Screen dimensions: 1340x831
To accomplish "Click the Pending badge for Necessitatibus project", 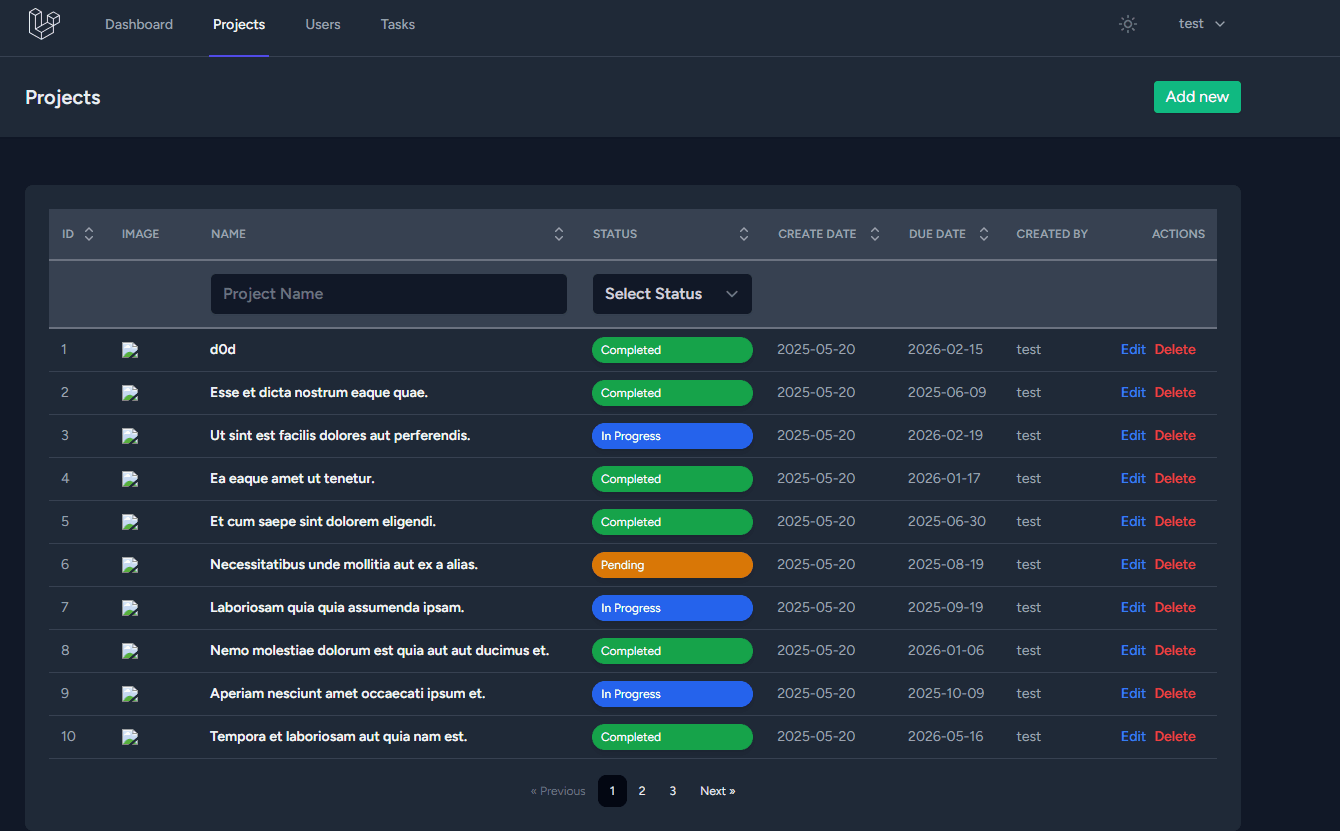I will click(672, 565).
